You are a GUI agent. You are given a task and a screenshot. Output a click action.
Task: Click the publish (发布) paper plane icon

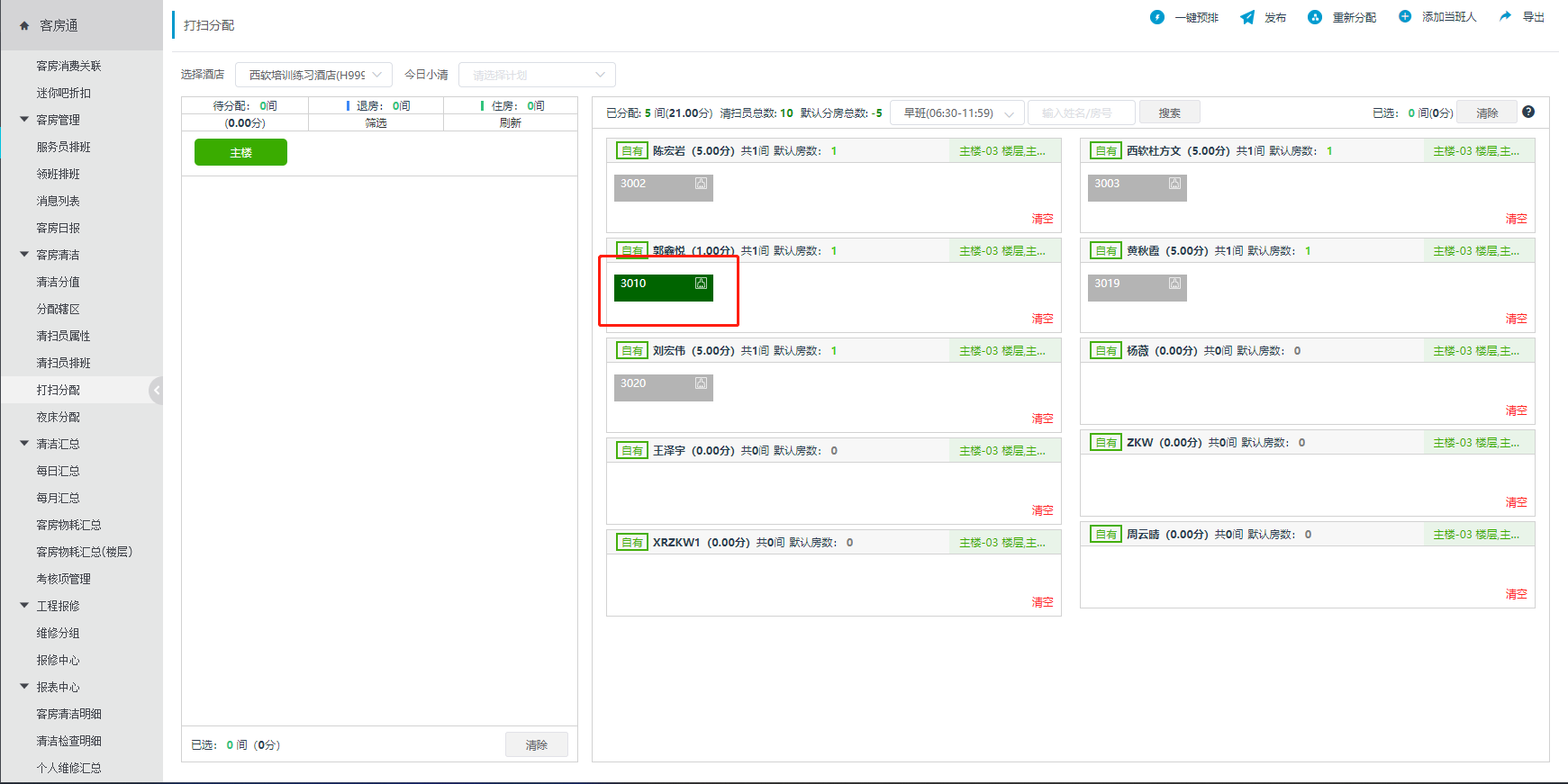[1247, 17]
